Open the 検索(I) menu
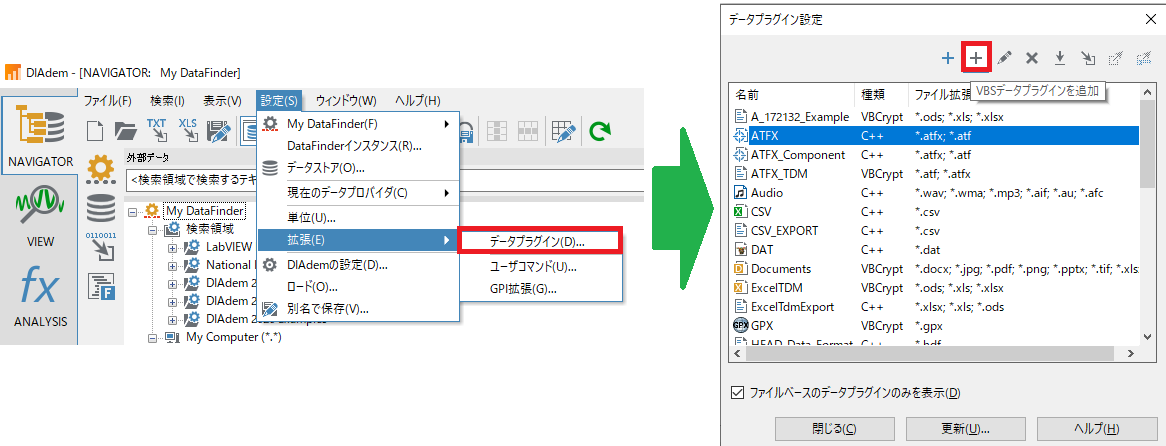This screenshot has width=1166, height=446. pyautogui.click(x=167, y=100)
